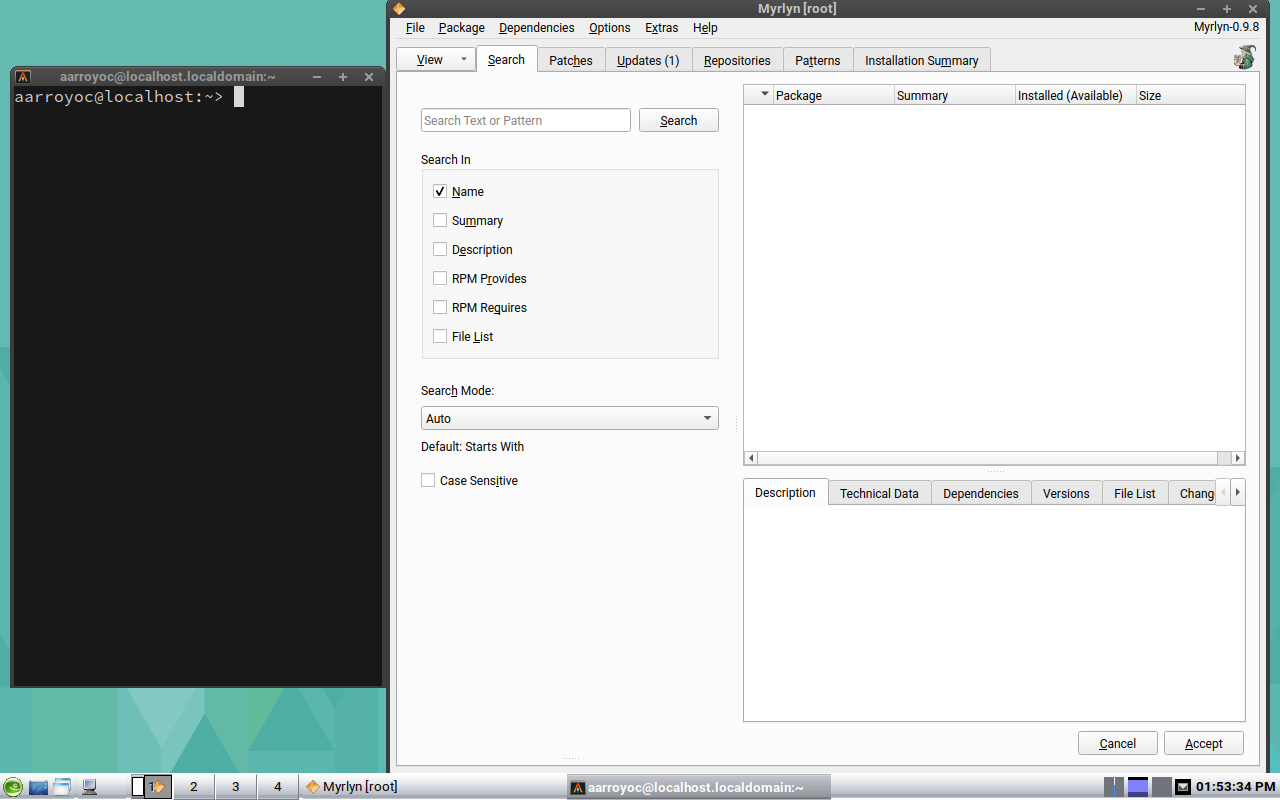Click the openSUSE start menu icon
Image resolution: width=1280 pixels, height=800 pixels.
[13, 787]
